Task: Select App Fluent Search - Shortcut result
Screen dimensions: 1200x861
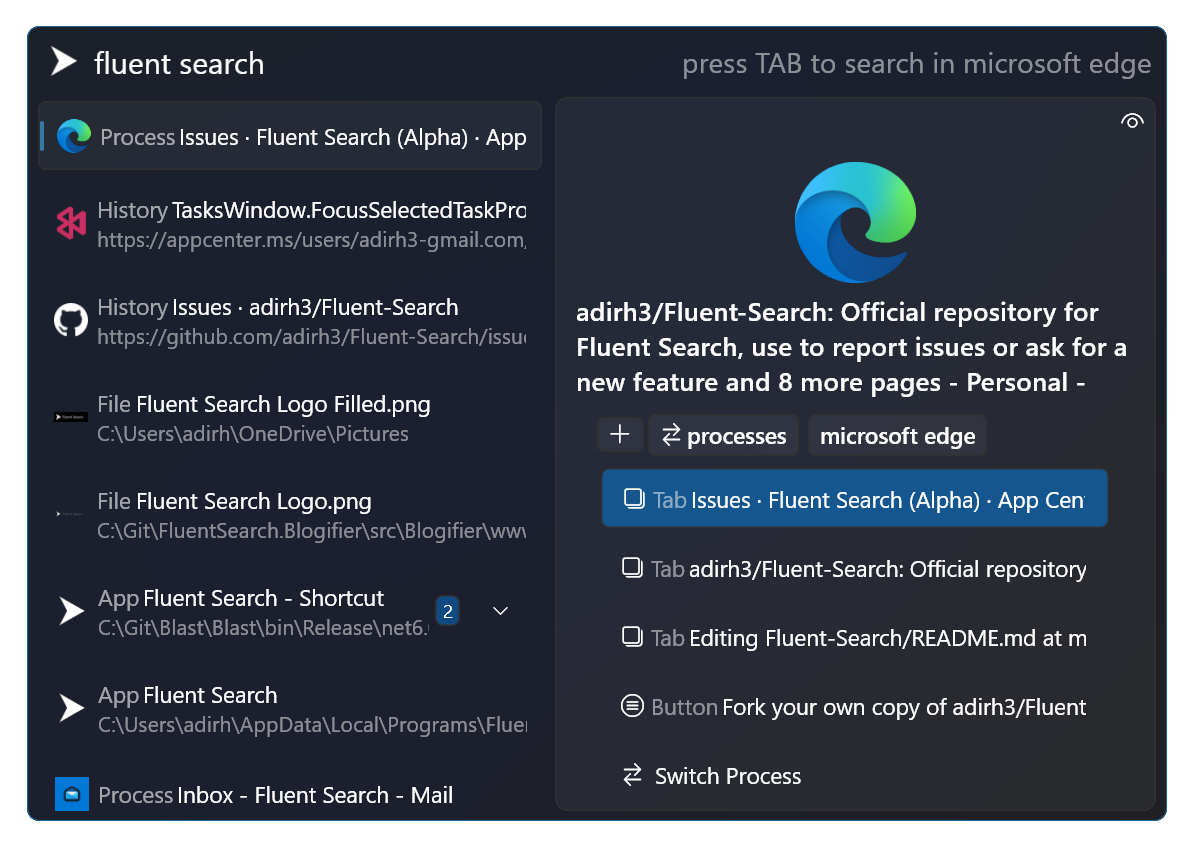Action: 290,612
